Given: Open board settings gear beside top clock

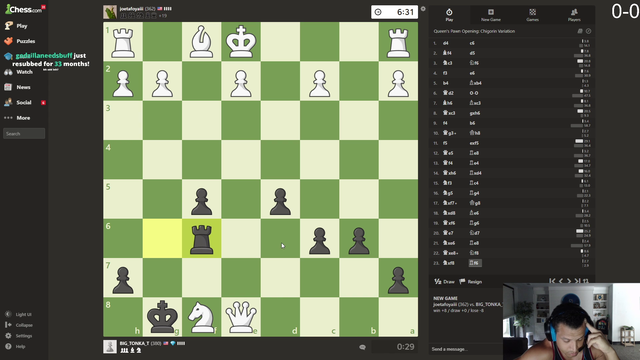Looking at the screenshot, I should [x=423, y=9].
